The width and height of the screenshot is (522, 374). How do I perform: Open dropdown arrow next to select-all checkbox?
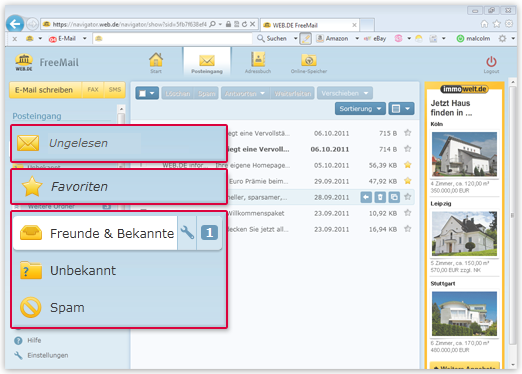click(x=152, y=93)
